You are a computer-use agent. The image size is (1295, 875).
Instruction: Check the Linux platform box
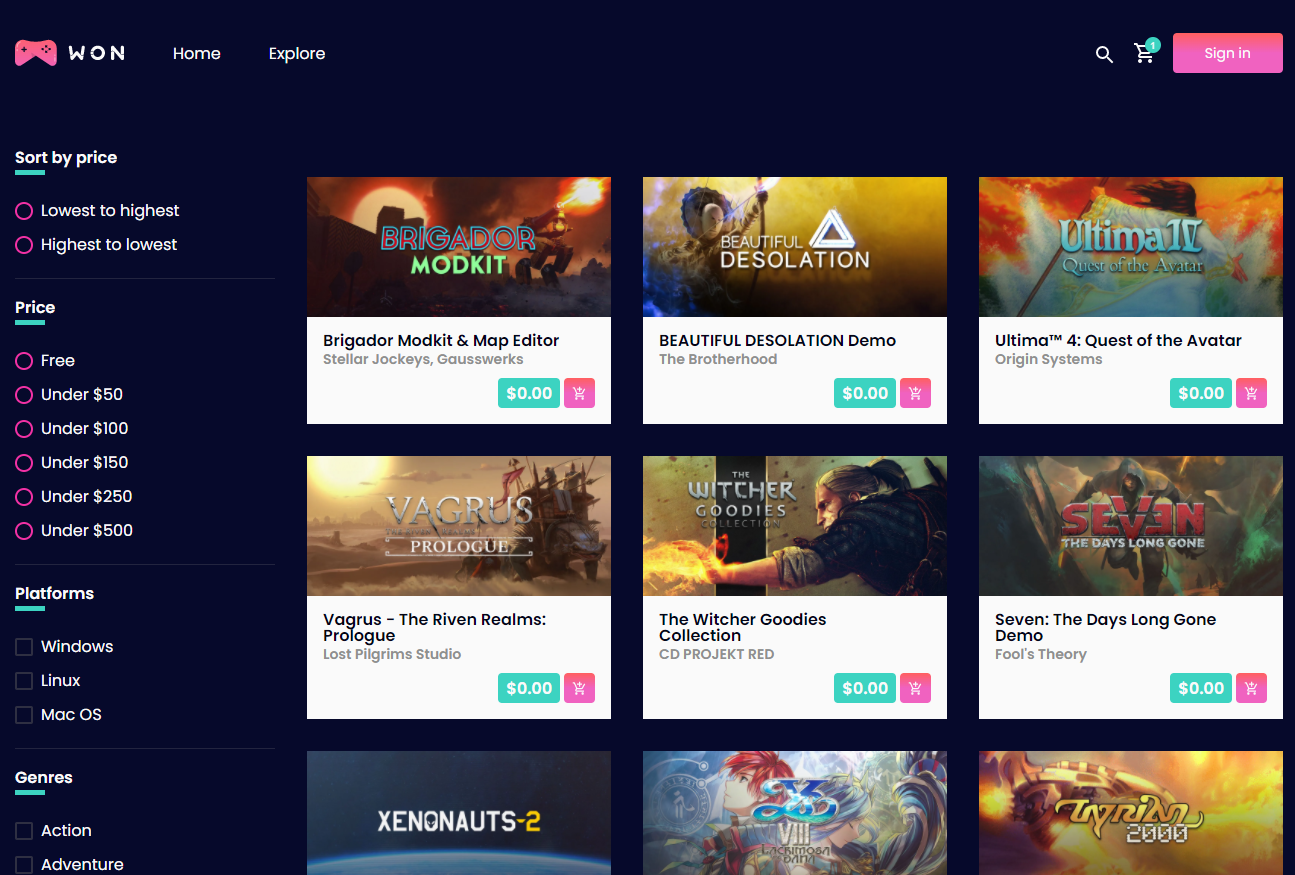(x=24, y=681)
